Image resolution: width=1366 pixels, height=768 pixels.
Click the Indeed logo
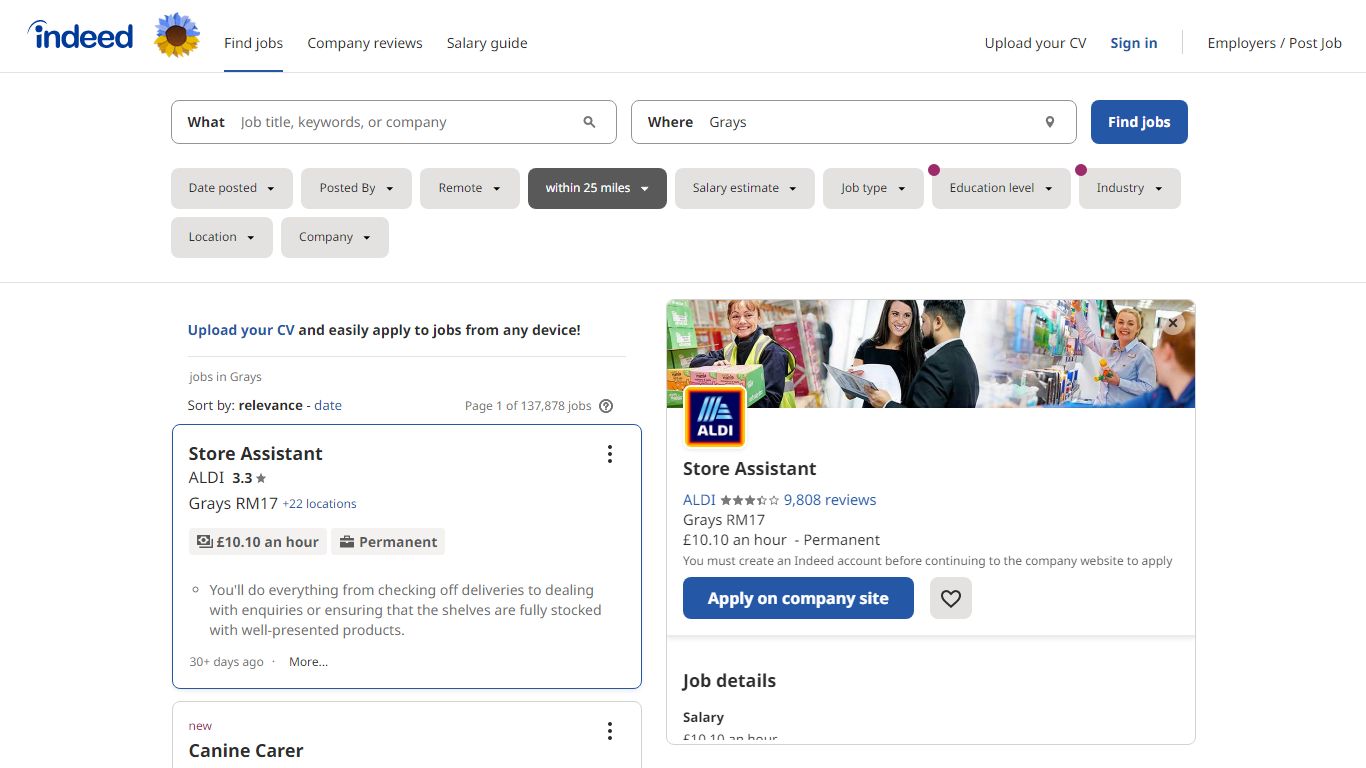80,36
